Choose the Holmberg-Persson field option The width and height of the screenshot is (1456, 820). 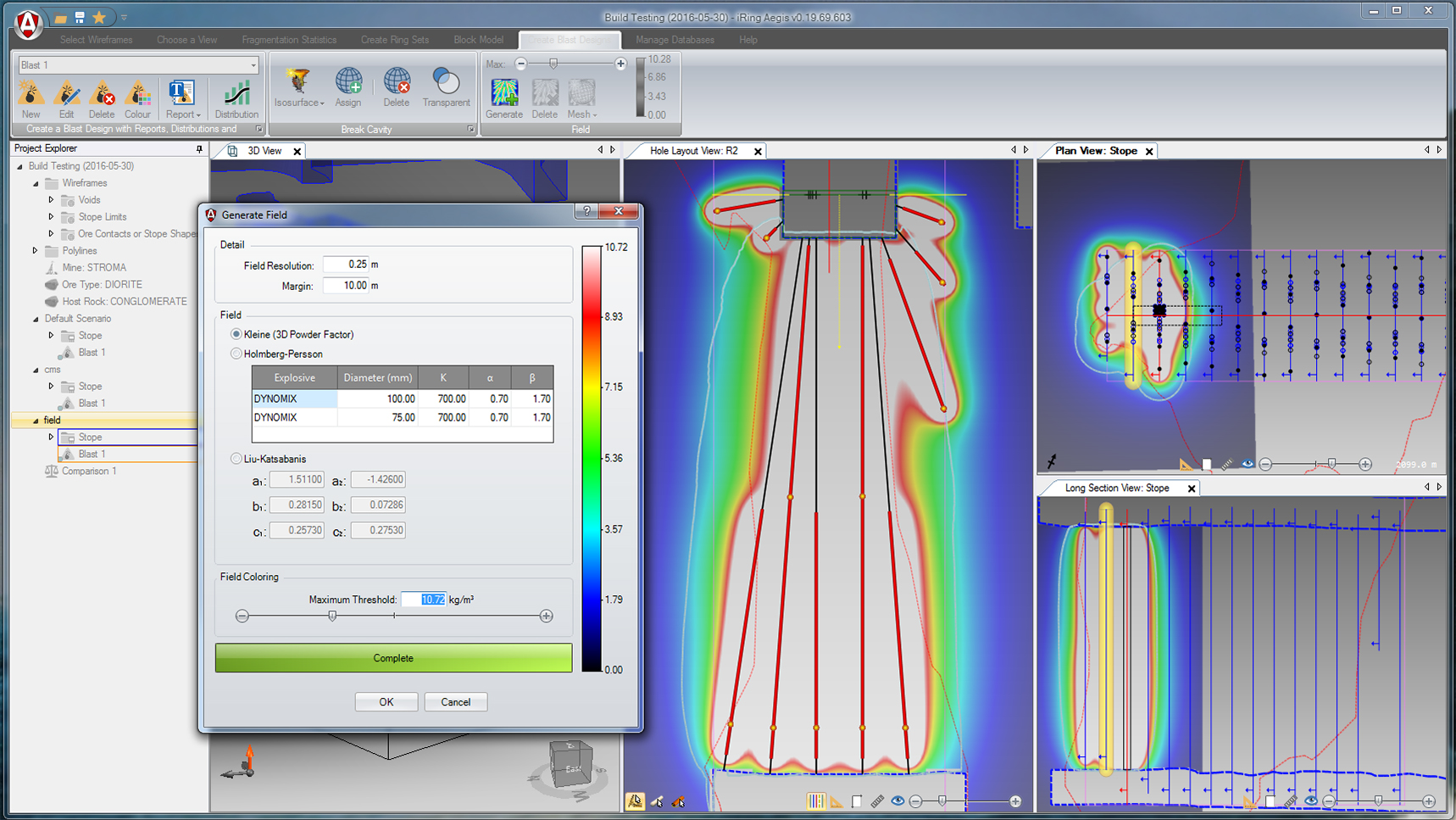pos(236,354)
